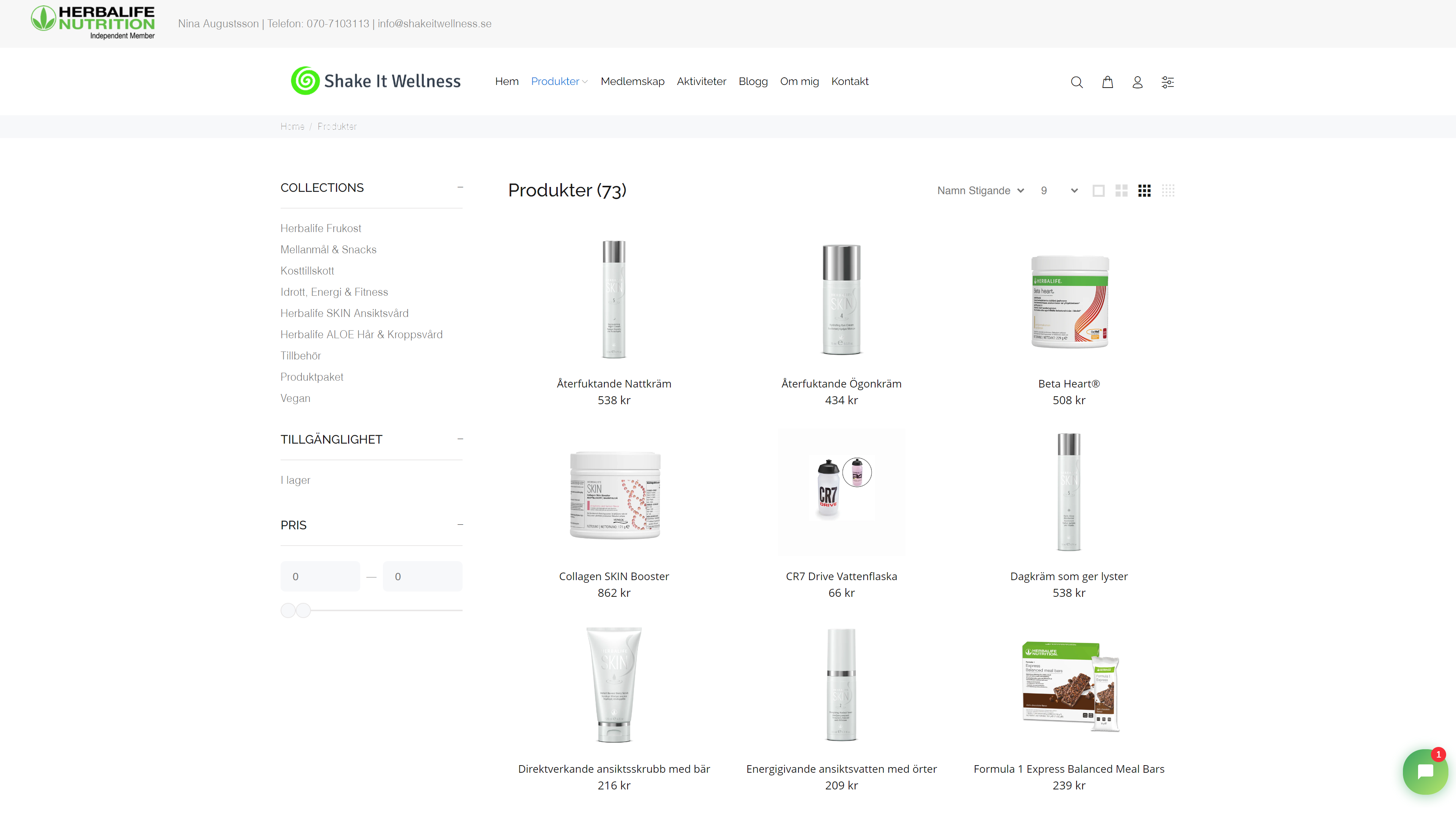Click the maximum price input field
Image resolution: width=1456 pixels, height=819 pixels.
click(422, 576)
